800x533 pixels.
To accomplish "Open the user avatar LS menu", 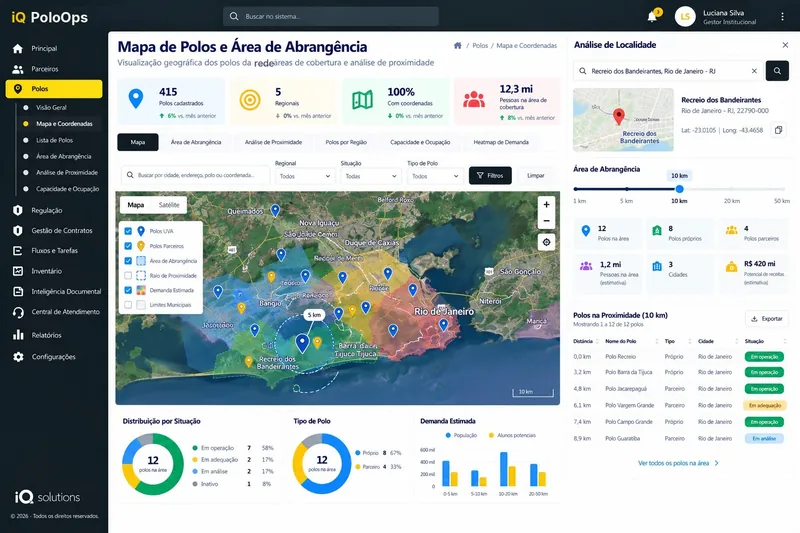I will pyautogui.click(x=685, y=17).
